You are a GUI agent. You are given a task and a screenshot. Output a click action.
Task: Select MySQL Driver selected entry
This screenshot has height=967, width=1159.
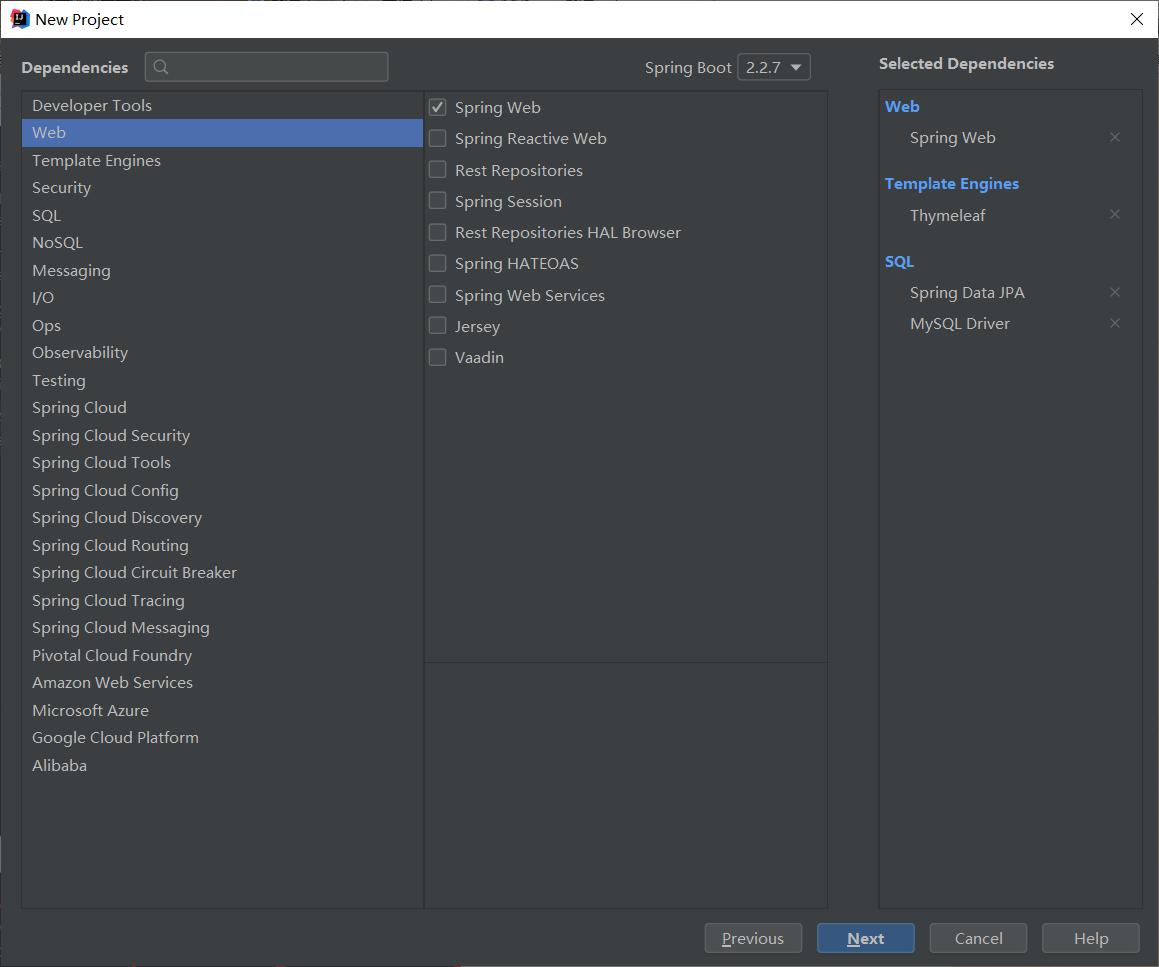click(959, 324)
